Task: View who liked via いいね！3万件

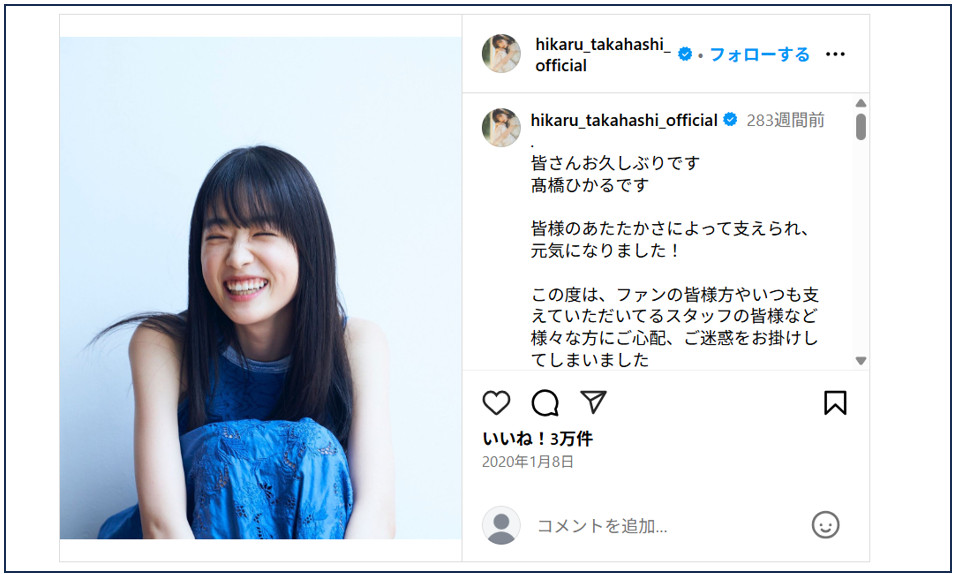Action: (537, 438)
